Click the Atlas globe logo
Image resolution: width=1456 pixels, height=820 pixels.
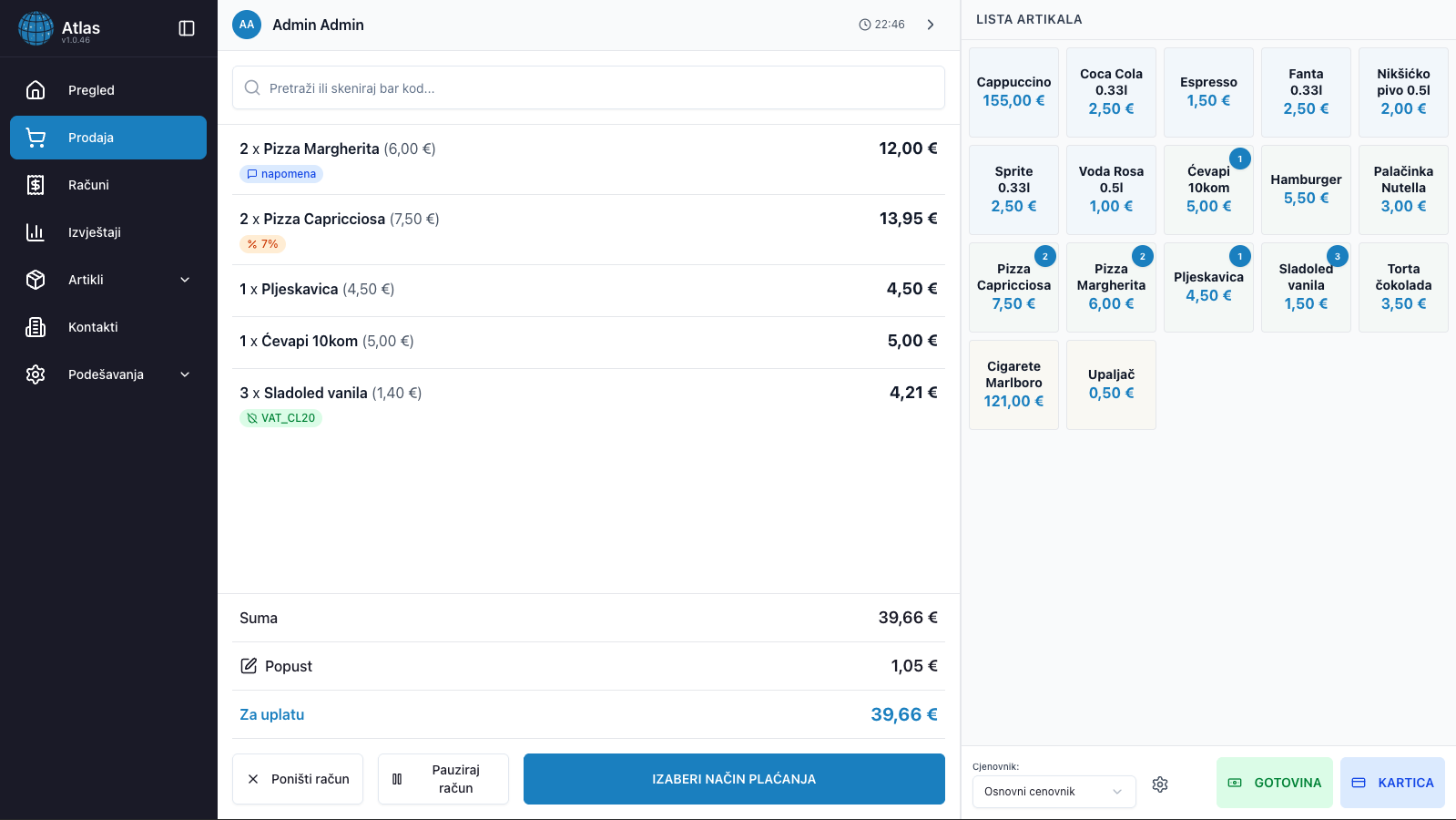[x=36, y=28]
